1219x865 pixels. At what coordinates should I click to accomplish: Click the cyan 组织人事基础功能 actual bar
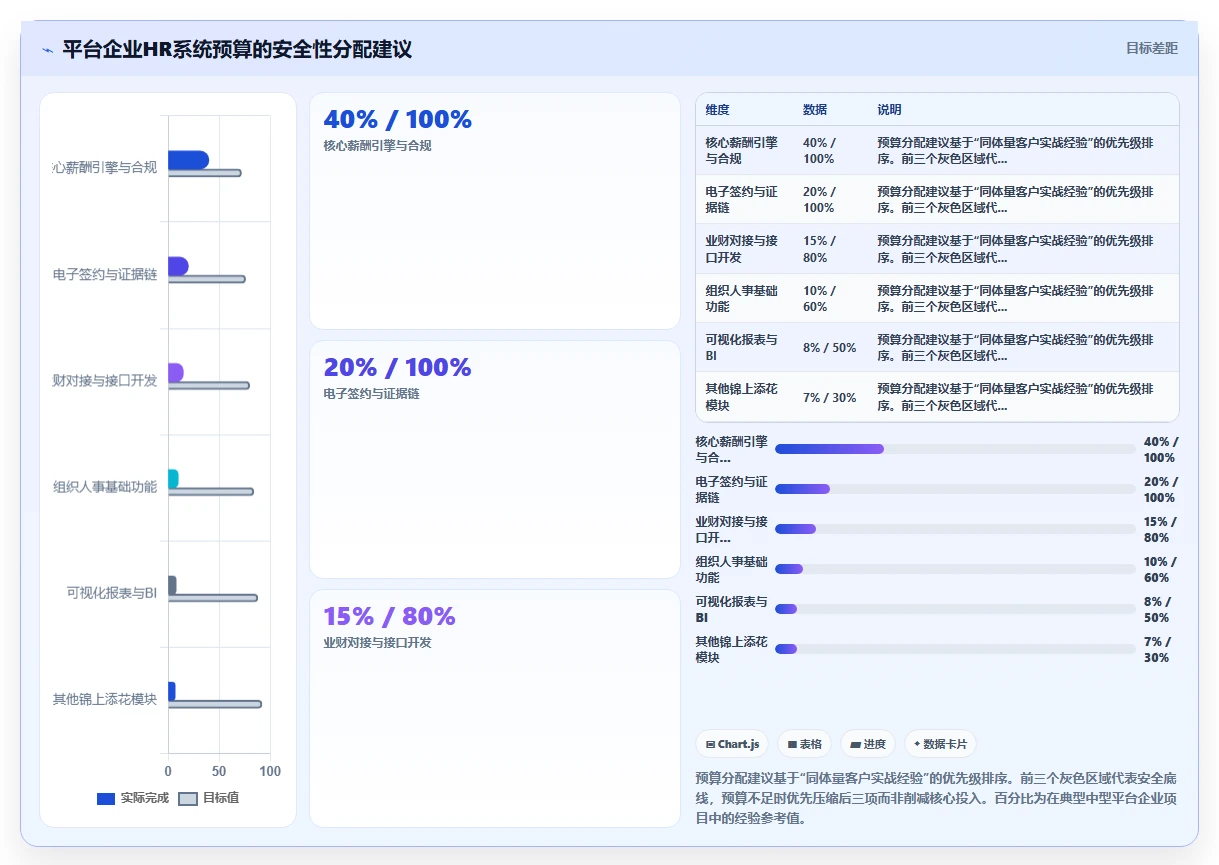pyautogui.click(x=173, y=479)
